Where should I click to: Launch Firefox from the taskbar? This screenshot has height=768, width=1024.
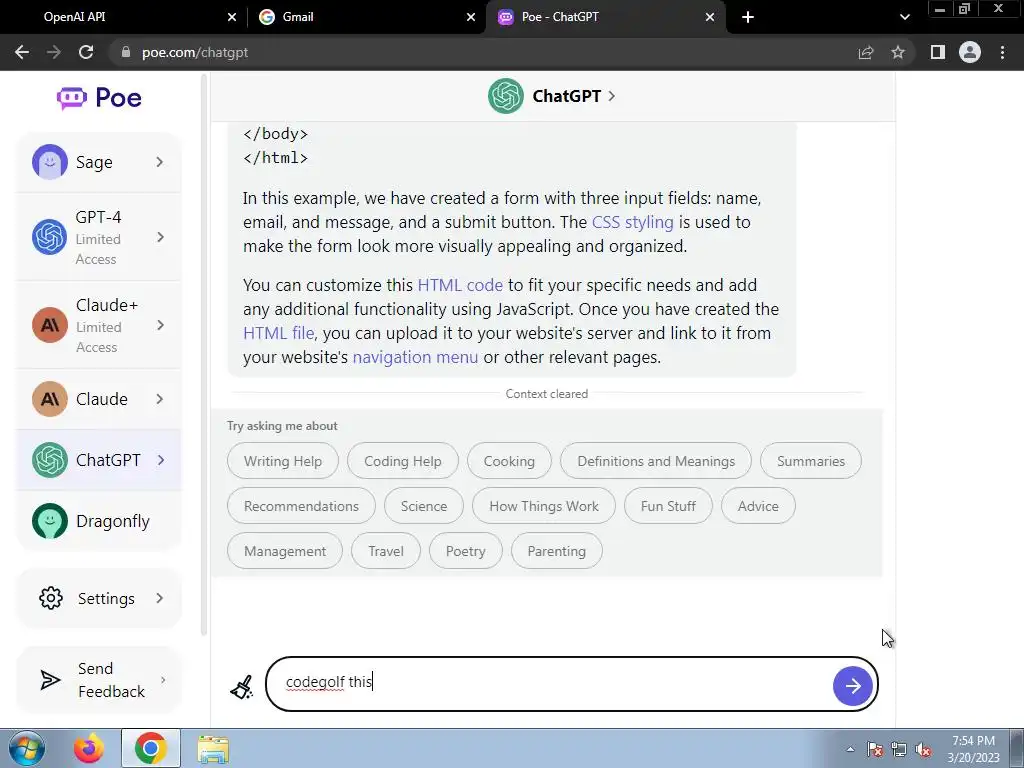(89, 749)
